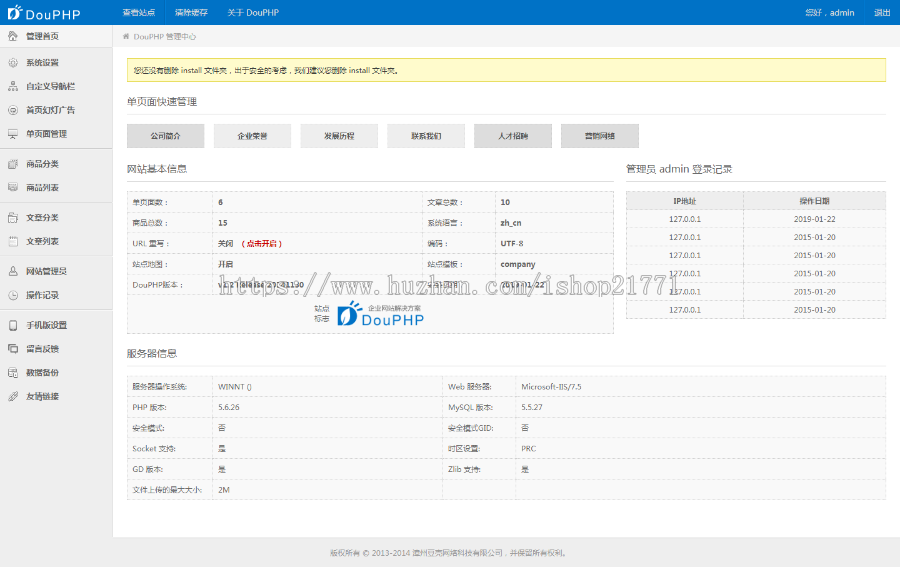Viewport: 900px width, 567px height.
Task: Open 查看站点 in the top menu
Action: (x=138, y=13)
